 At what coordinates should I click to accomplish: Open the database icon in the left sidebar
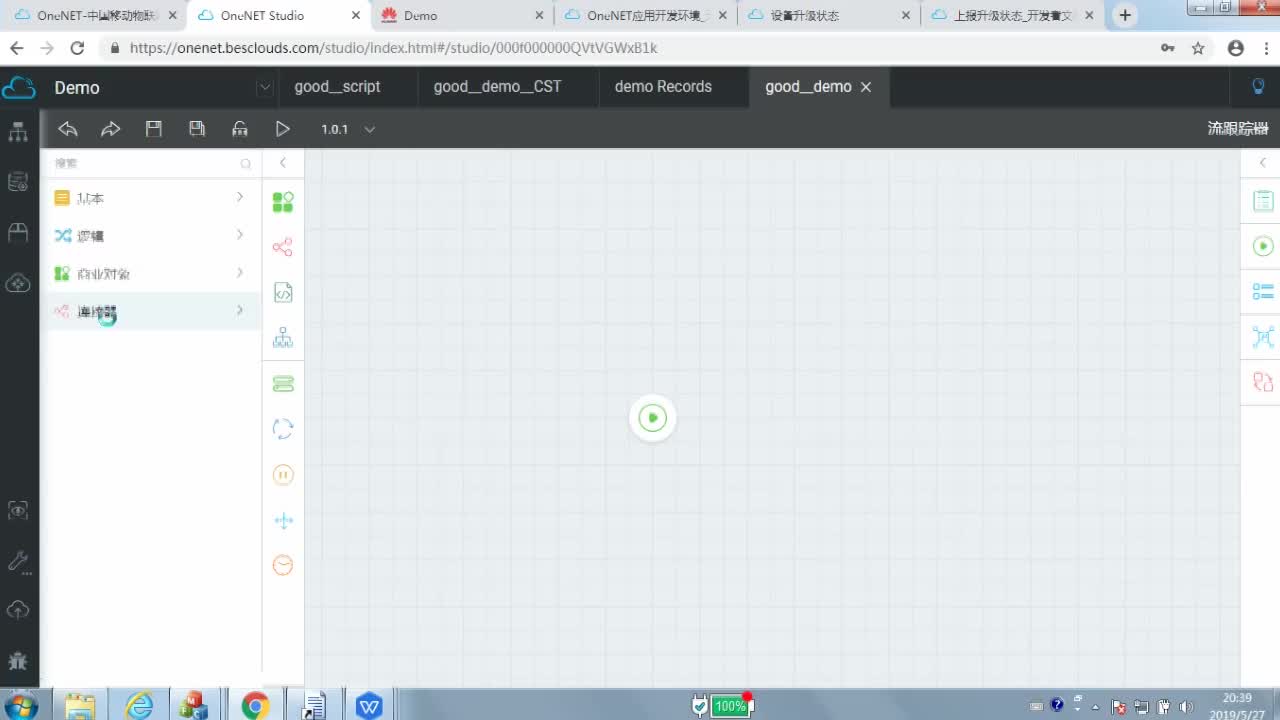click(18, 182)
